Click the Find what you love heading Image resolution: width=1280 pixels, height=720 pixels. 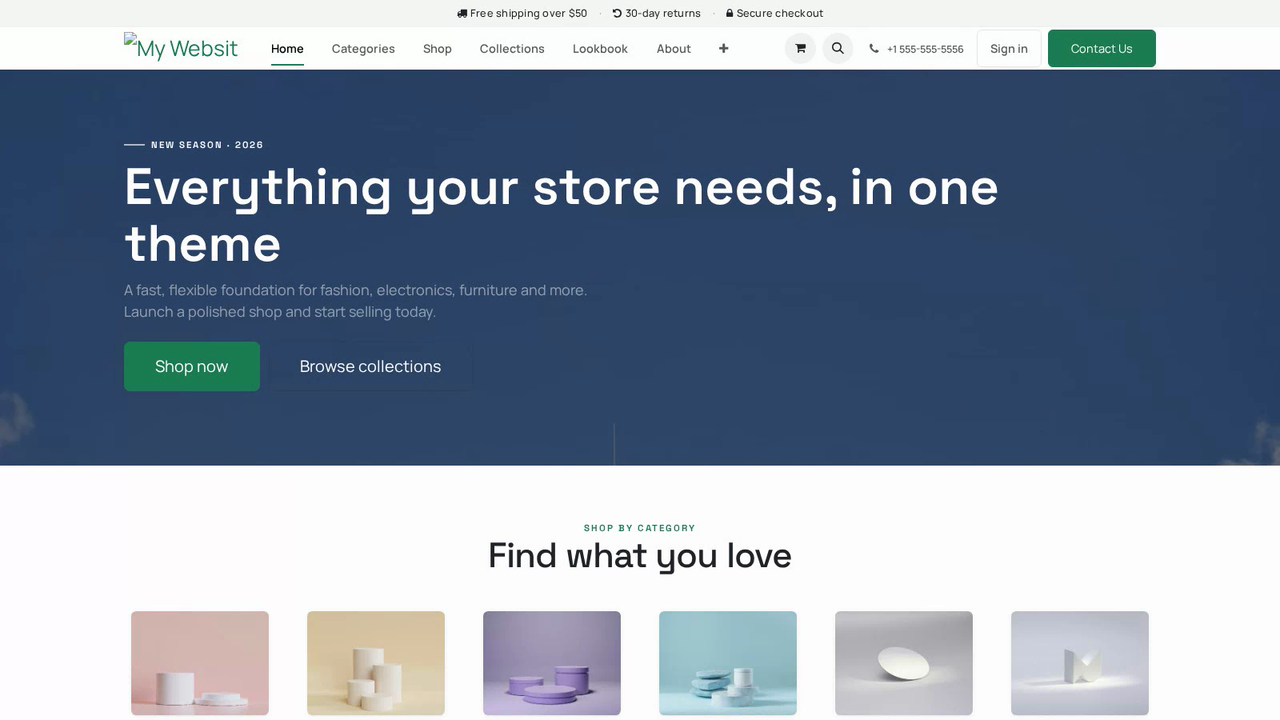click(640, 555)
